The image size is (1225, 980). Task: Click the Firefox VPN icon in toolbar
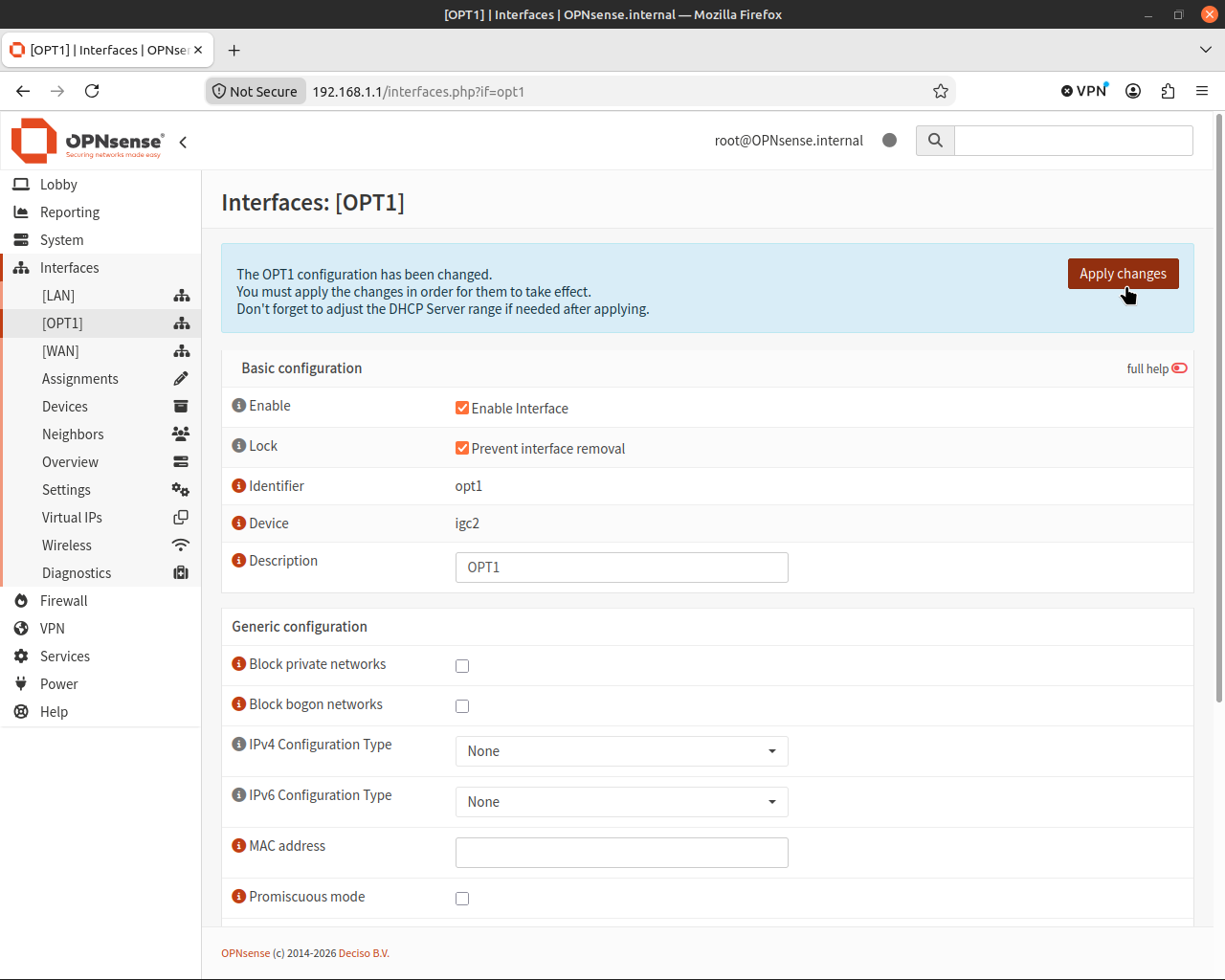[x=1084, y=91]
